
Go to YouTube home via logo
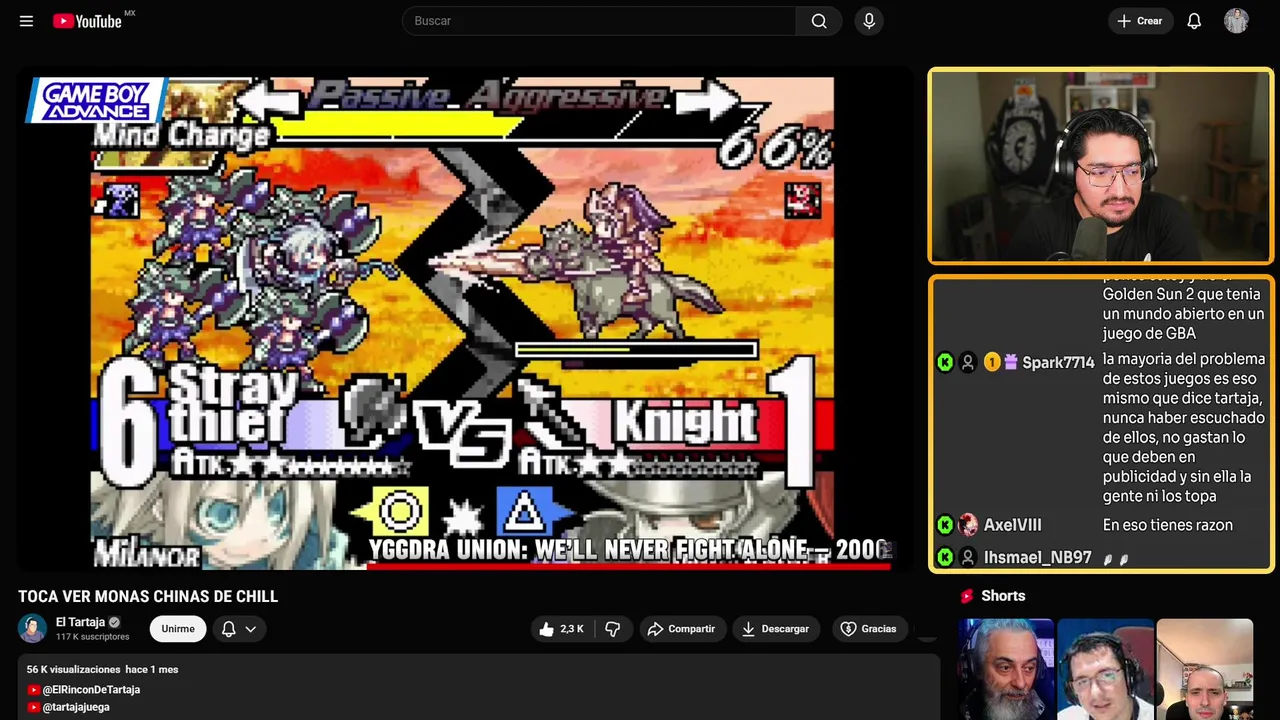pyautogui.click(x=87, y=21)
